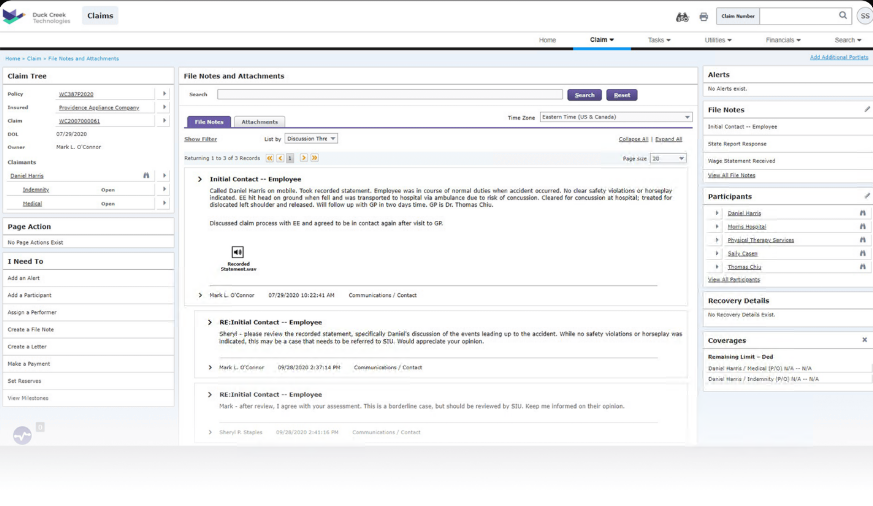
Task: Open the Page size dropdown
Action: pos(668,159)
